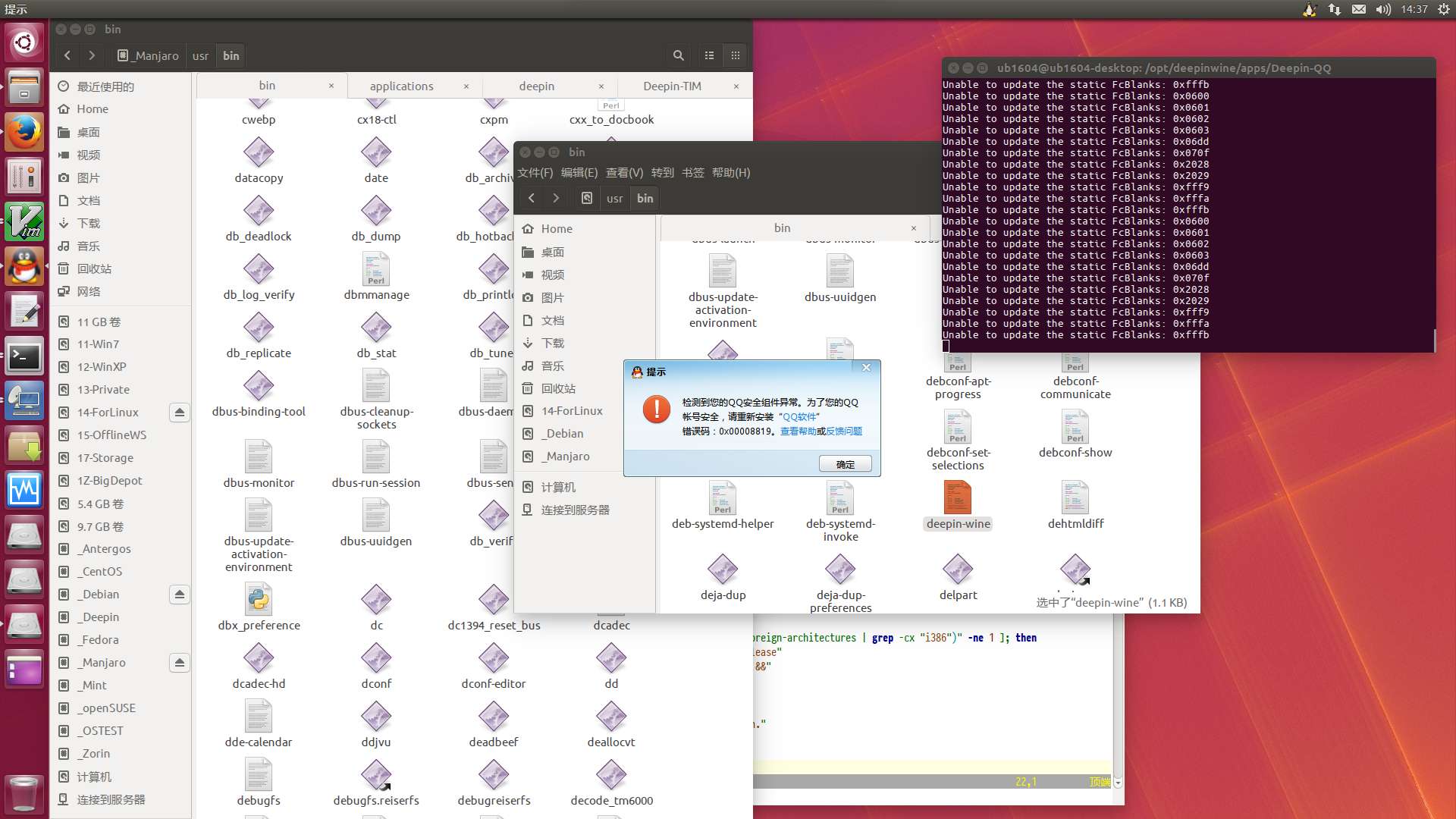Open _Fedora volume in sidebar
Image resolution: width=1456 pixels, height=819 pixels.
pyautogui.click(x=121, y=639)
